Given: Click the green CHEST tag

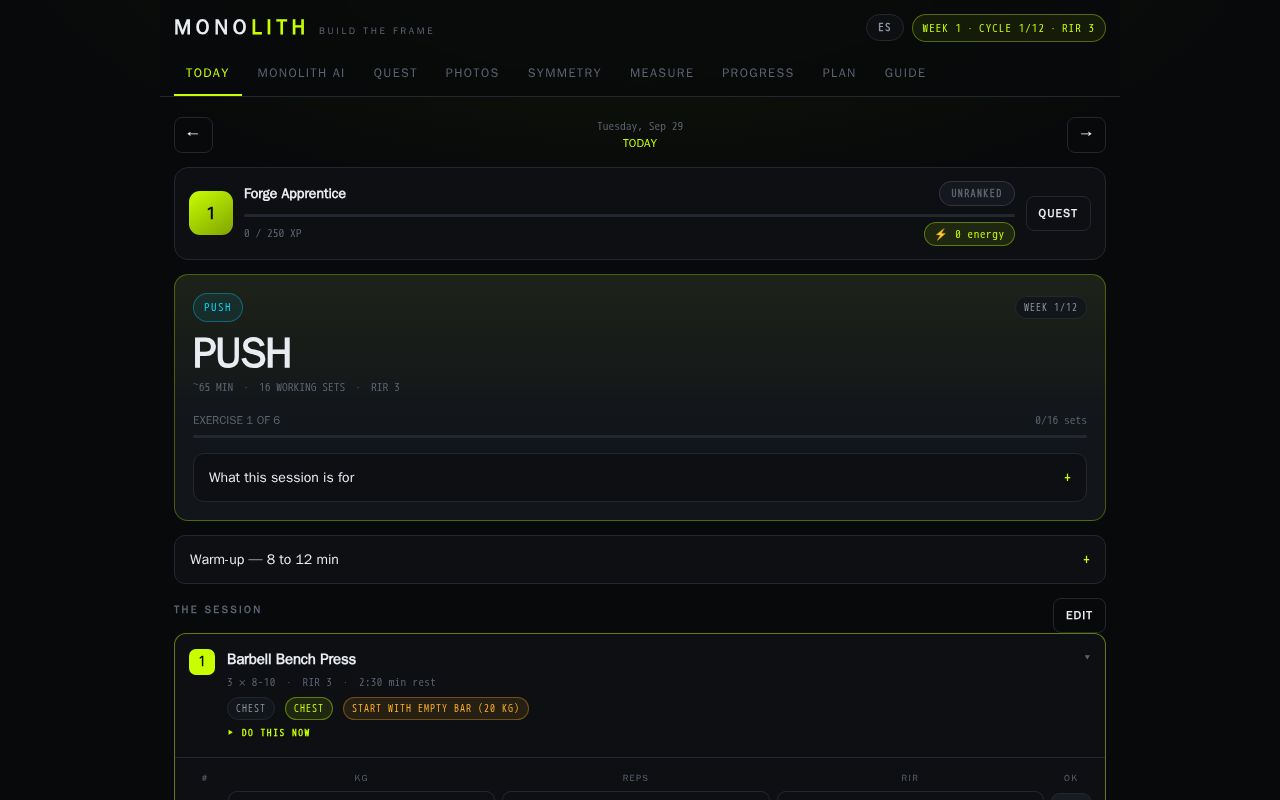Looking at the screenshot, I should pos(309,708).
